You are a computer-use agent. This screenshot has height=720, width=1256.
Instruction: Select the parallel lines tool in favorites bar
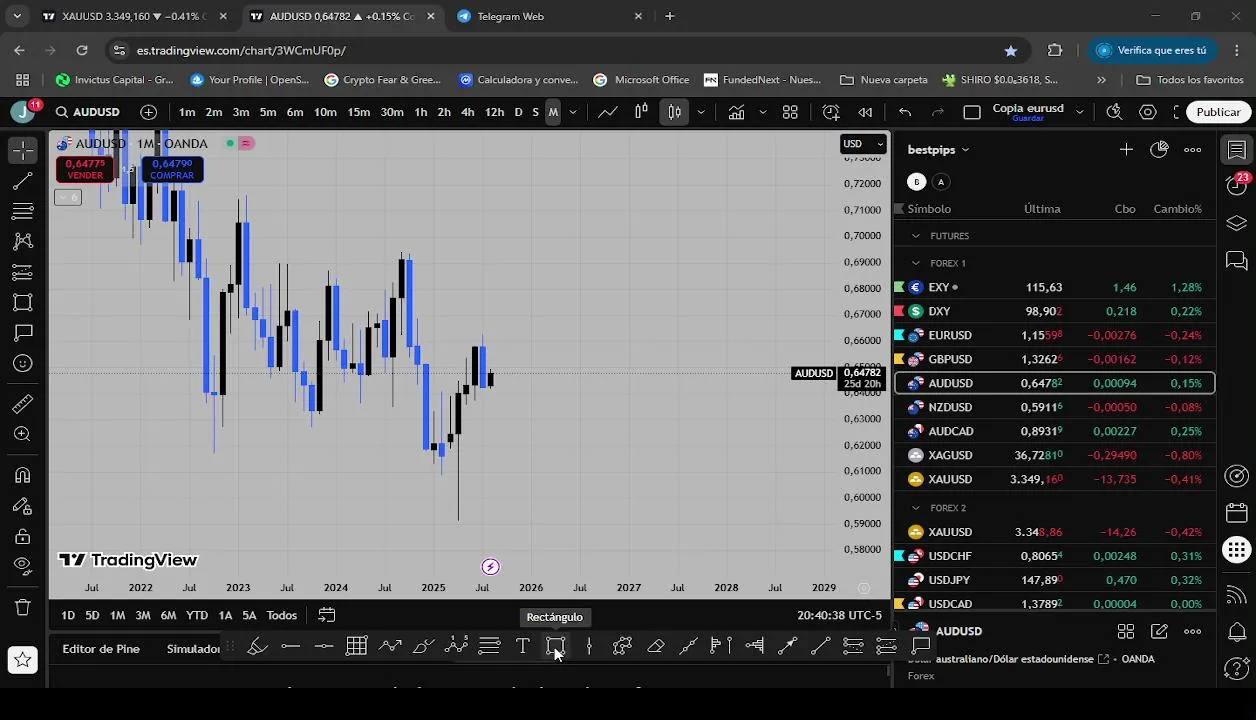click(489, 647)
